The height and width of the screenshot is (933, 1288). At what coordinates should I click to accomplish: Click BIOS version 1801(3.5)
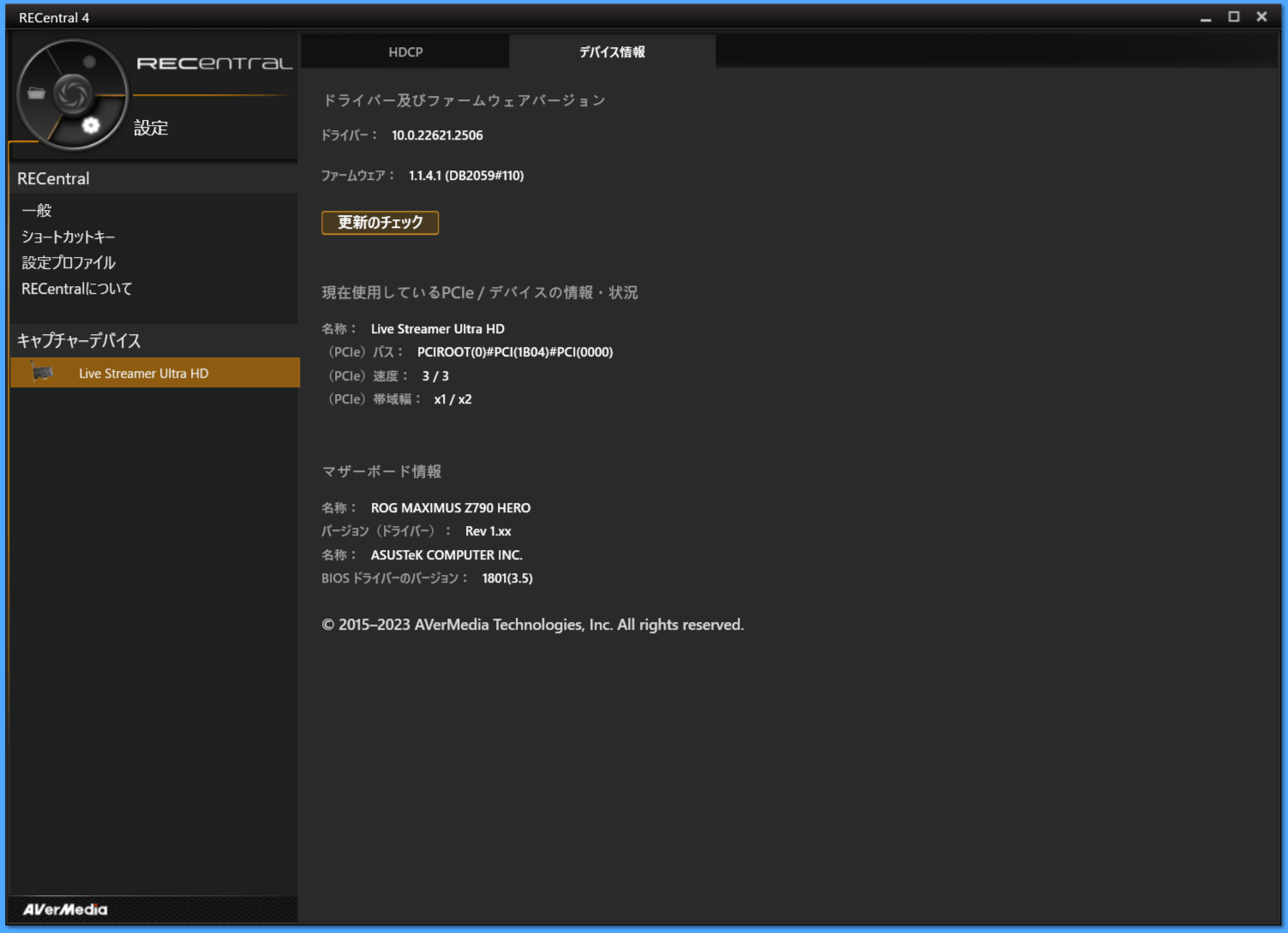(x=507, y=578)
